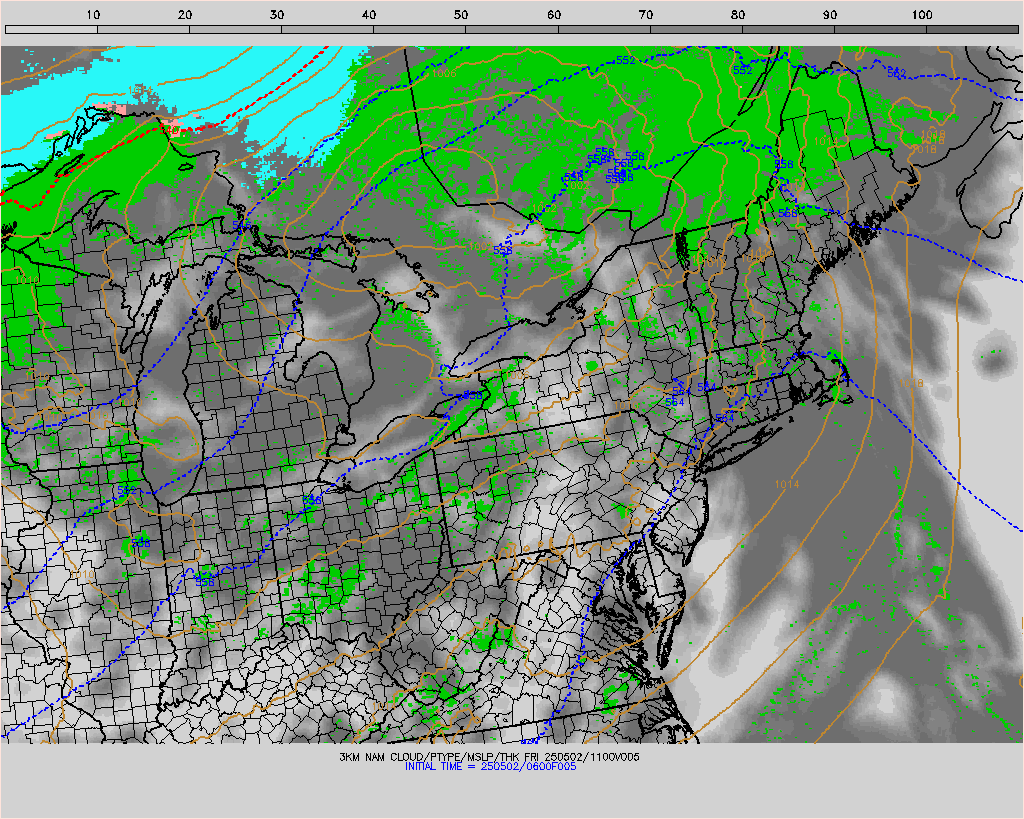This screenshot has width=1024, height=819.
Task: Click the "10" scale label
Action: pyautogui.click(x=93, y=14)
